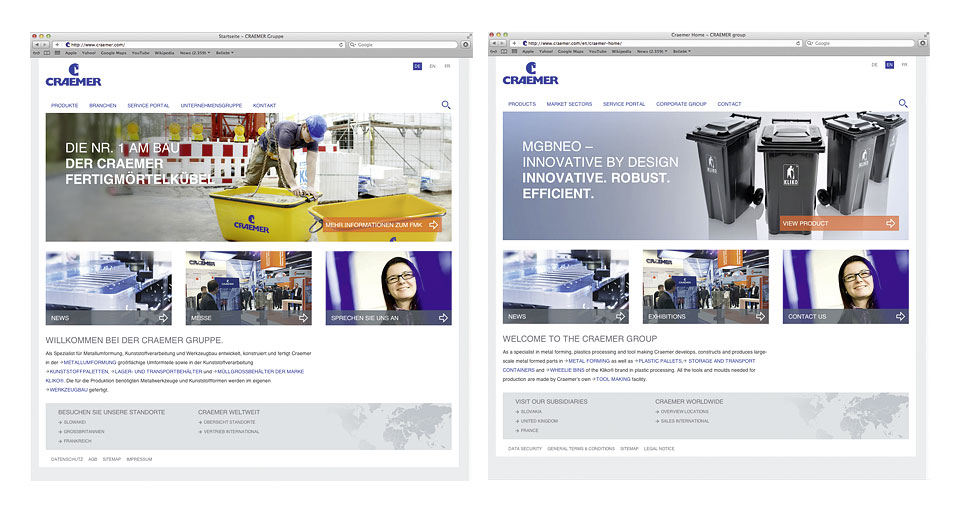Open the YouTube bookmark in Craemer Home window
The width and height of the screenshot is (960, 512).
pos(598,51)
